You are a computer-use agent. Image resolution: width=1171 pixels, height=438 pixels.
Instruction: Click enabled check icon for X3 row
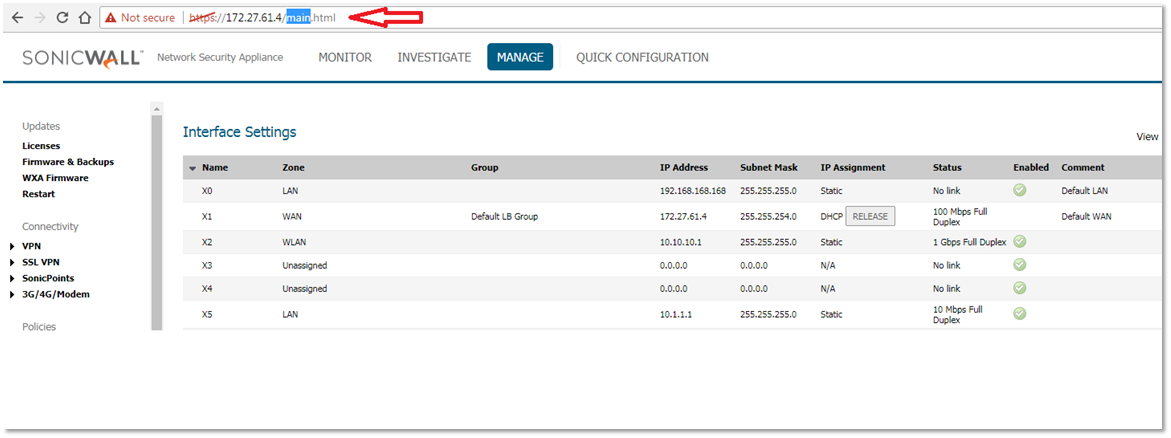pos(1019,265)
